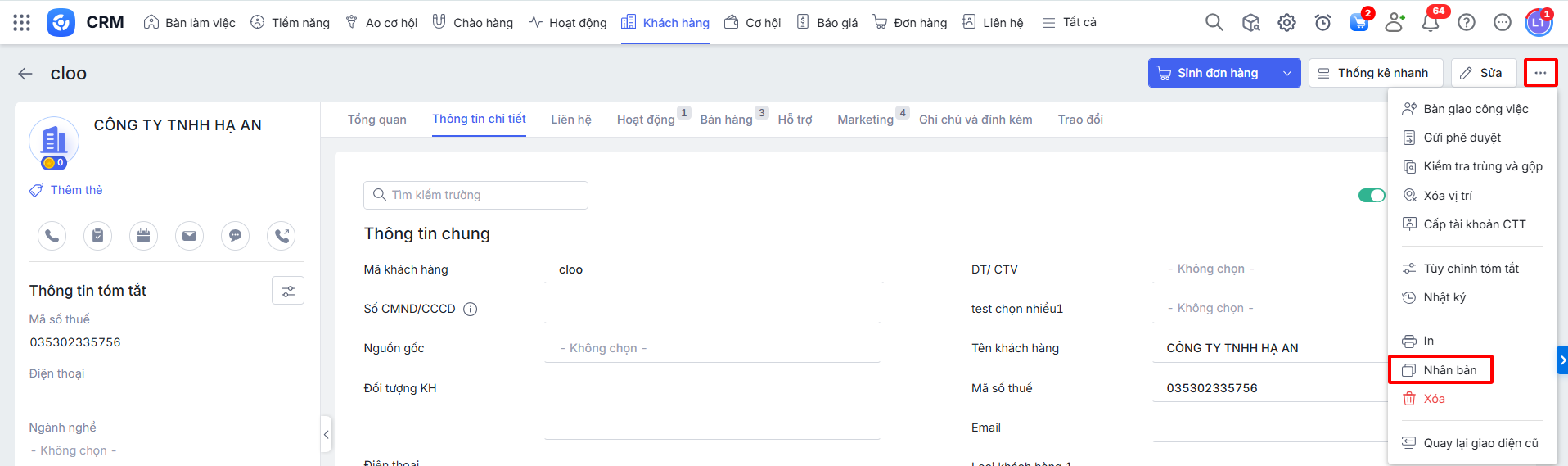Open the DT/ CTV dropdown
Screen dimensions: 1568x466
tap(1268, 269)
